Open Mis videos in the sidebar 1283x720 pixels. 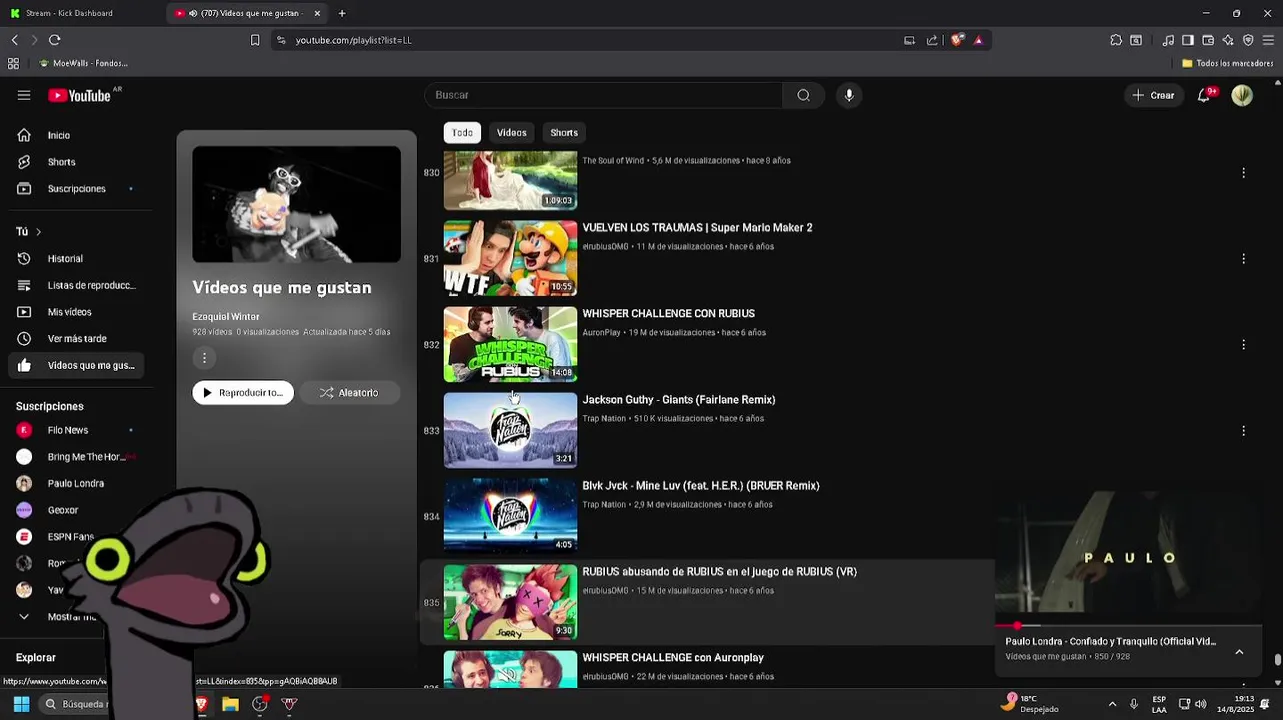tap(75, 312)
